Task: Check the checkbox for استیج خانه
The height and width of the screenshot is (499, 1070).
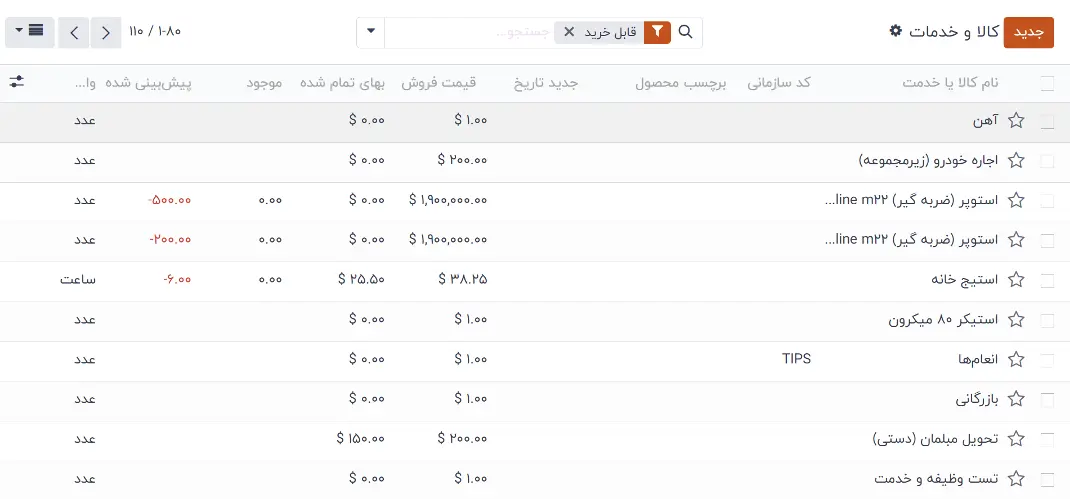Action: tap(1047, 281)
